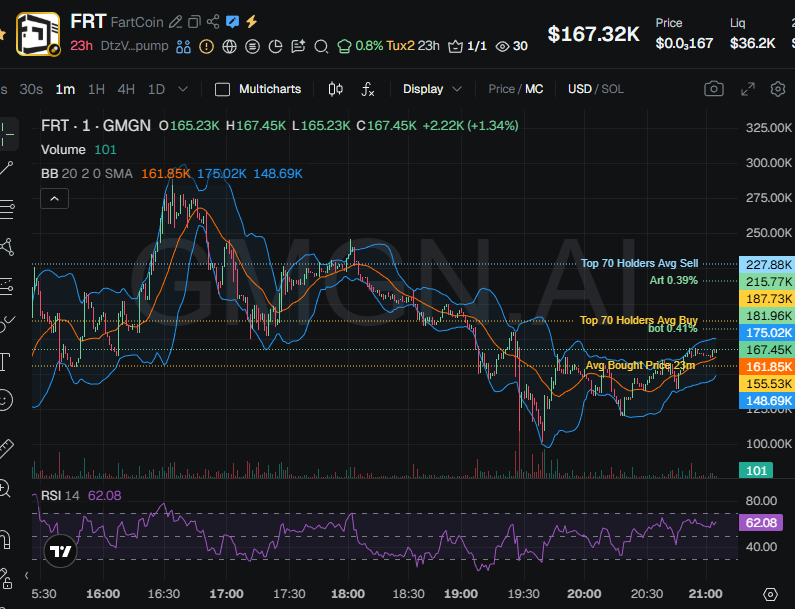The height and width of the screenshot is (609, 795).
Task: Select the 30s timeframe
Action: coord(31,89)
